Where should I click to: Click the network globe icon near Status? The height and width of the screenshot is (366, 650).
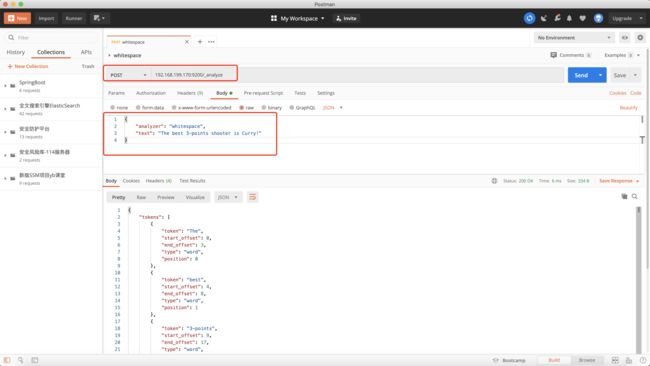(494, 181)
